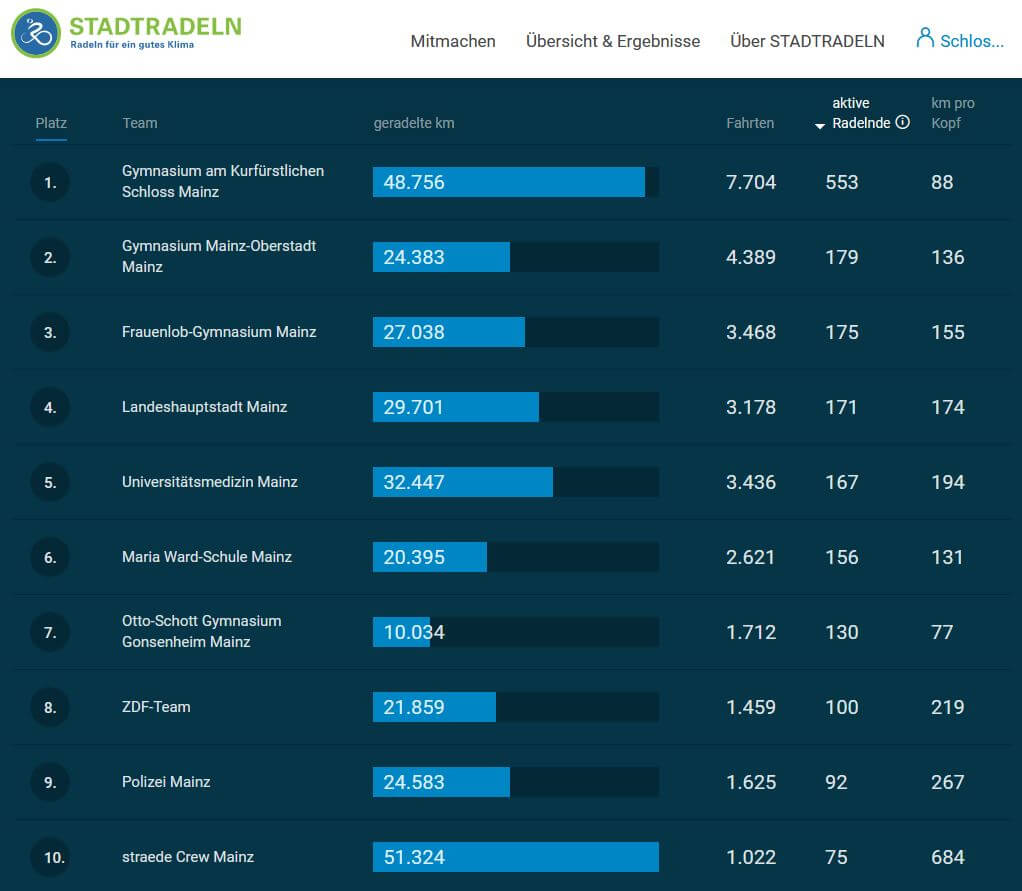The image size is (1022, 891).
Task: Click Fahrten value 1.022
Action: (751, 856)
